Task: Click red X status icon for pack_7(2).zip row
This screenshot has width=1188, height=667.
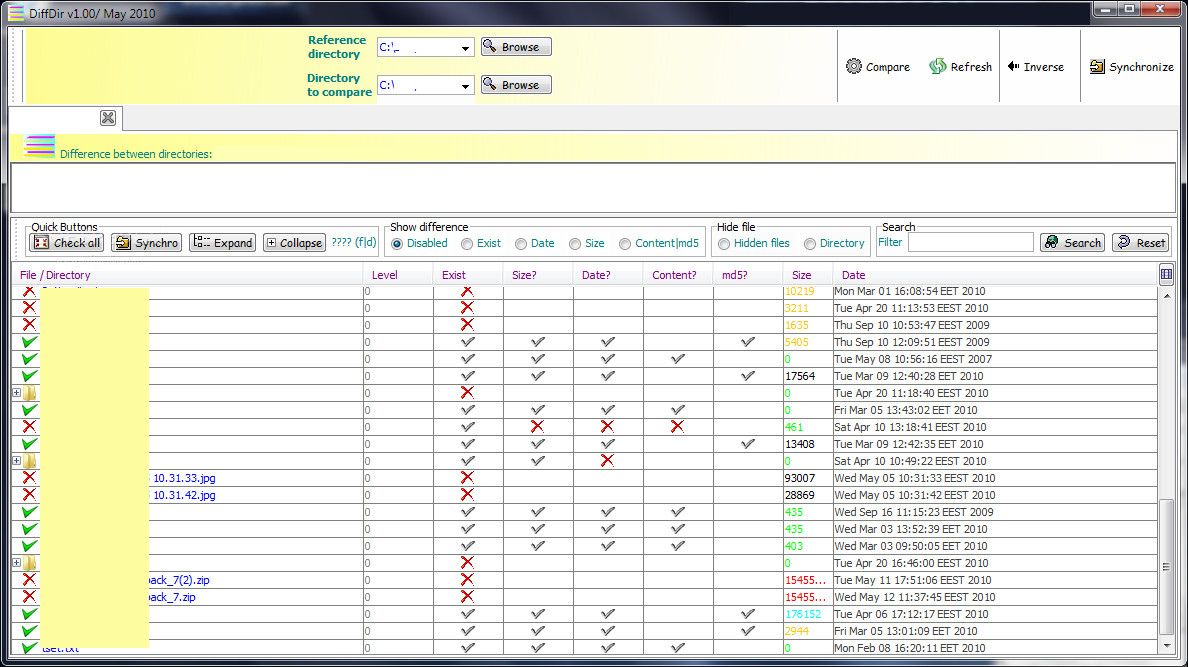Action: [29, 580]
